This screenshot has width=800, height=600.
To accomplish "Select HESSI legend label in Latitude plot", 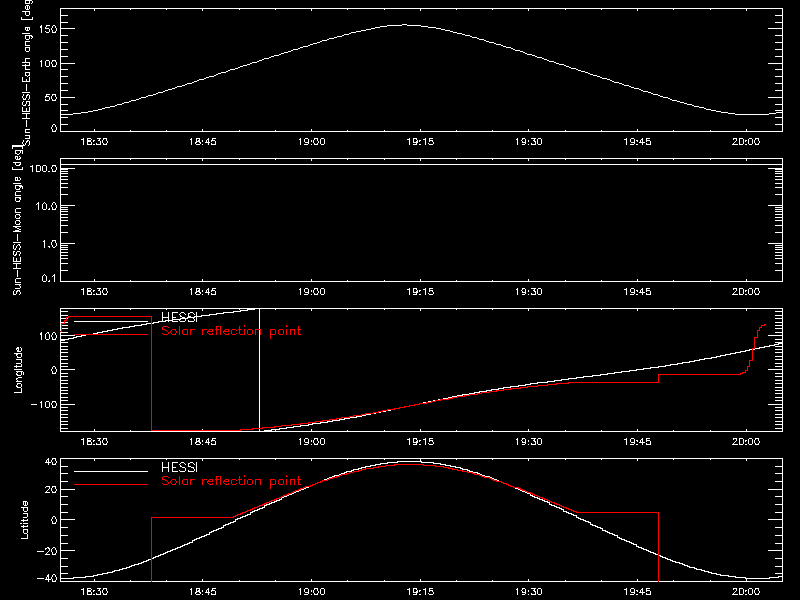I will pyautogui.click(x=179, y=467).
